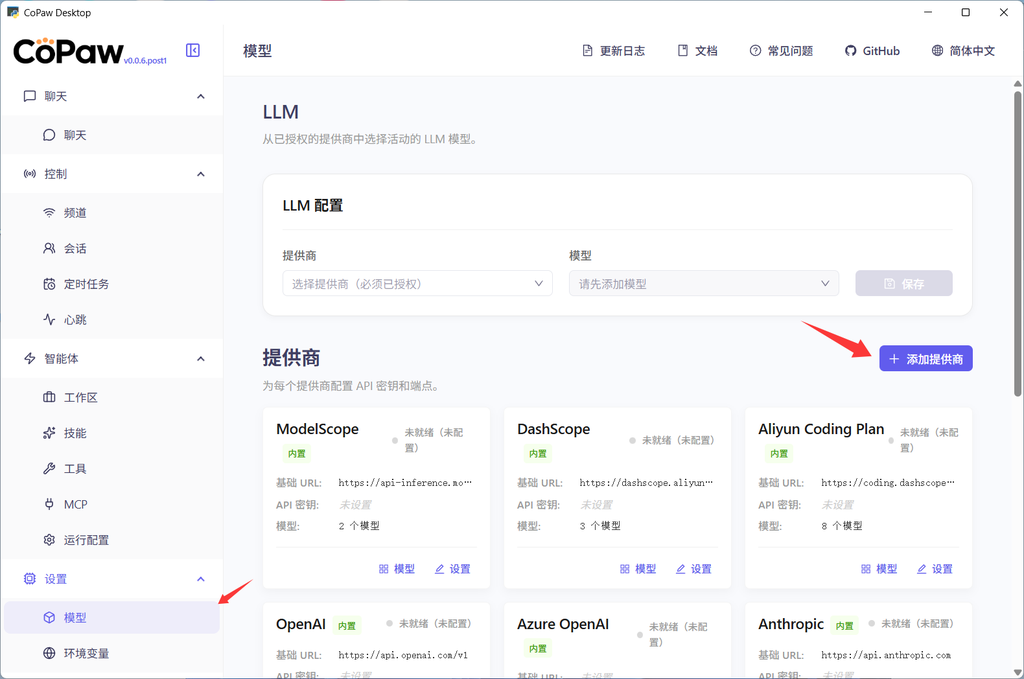Viewport: 1024px width, 679px height.
Task: Click the GitHub logo icon in the header
Action: click(850, 51)
